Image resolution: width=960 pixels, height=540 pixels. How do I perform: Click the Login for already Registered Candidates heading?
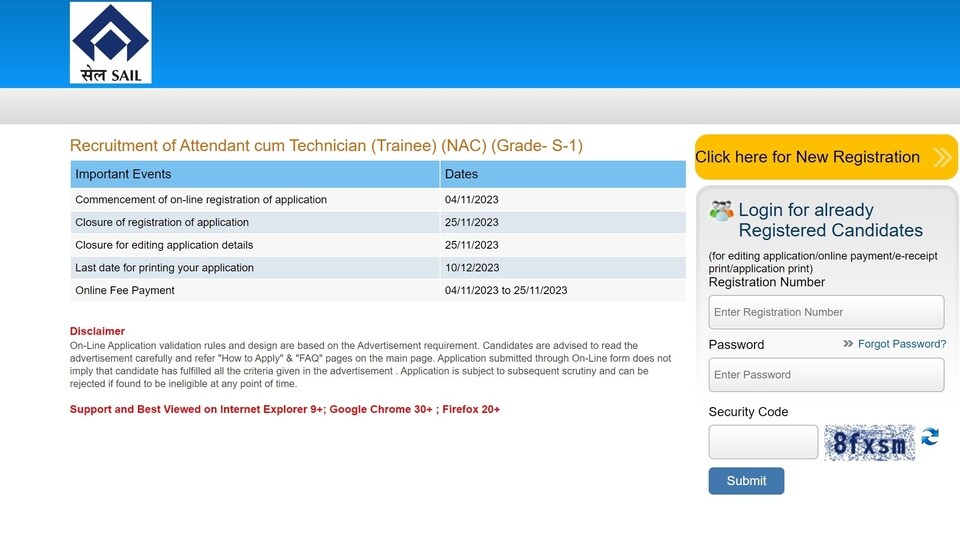click(830, 220)
